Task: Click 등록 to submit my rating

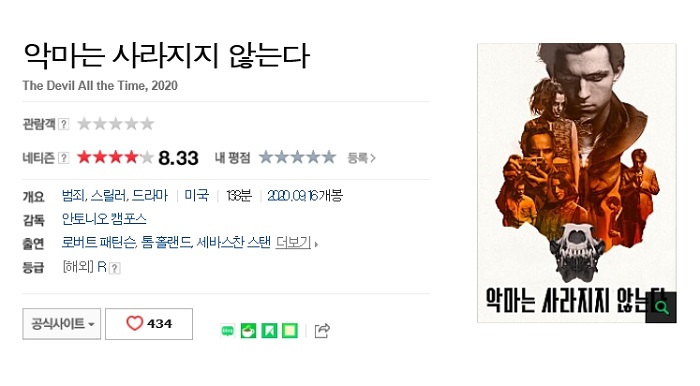Action: tap(362, 158)
